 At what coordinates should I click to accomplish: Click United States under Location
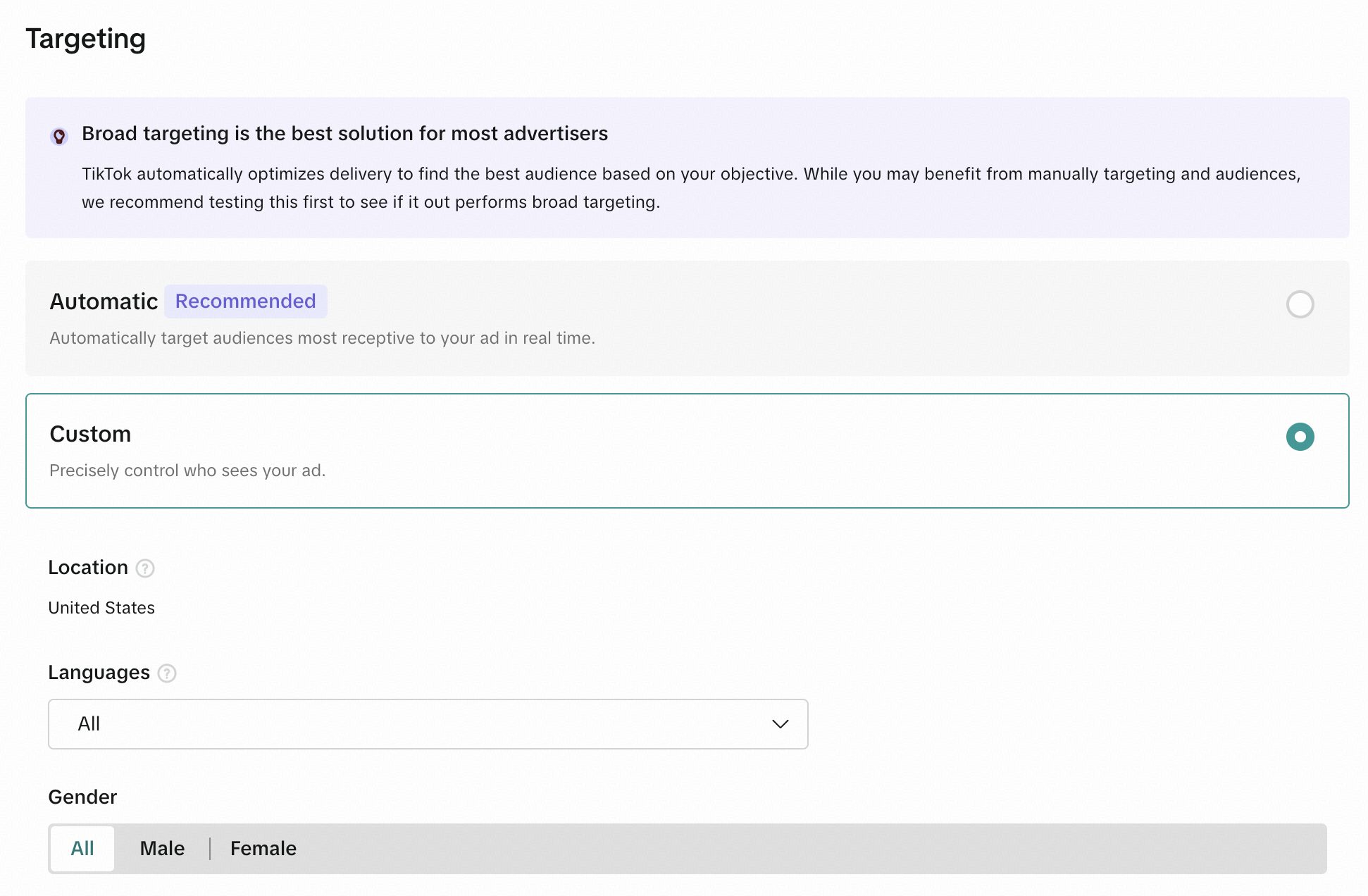tap(101, 607)
